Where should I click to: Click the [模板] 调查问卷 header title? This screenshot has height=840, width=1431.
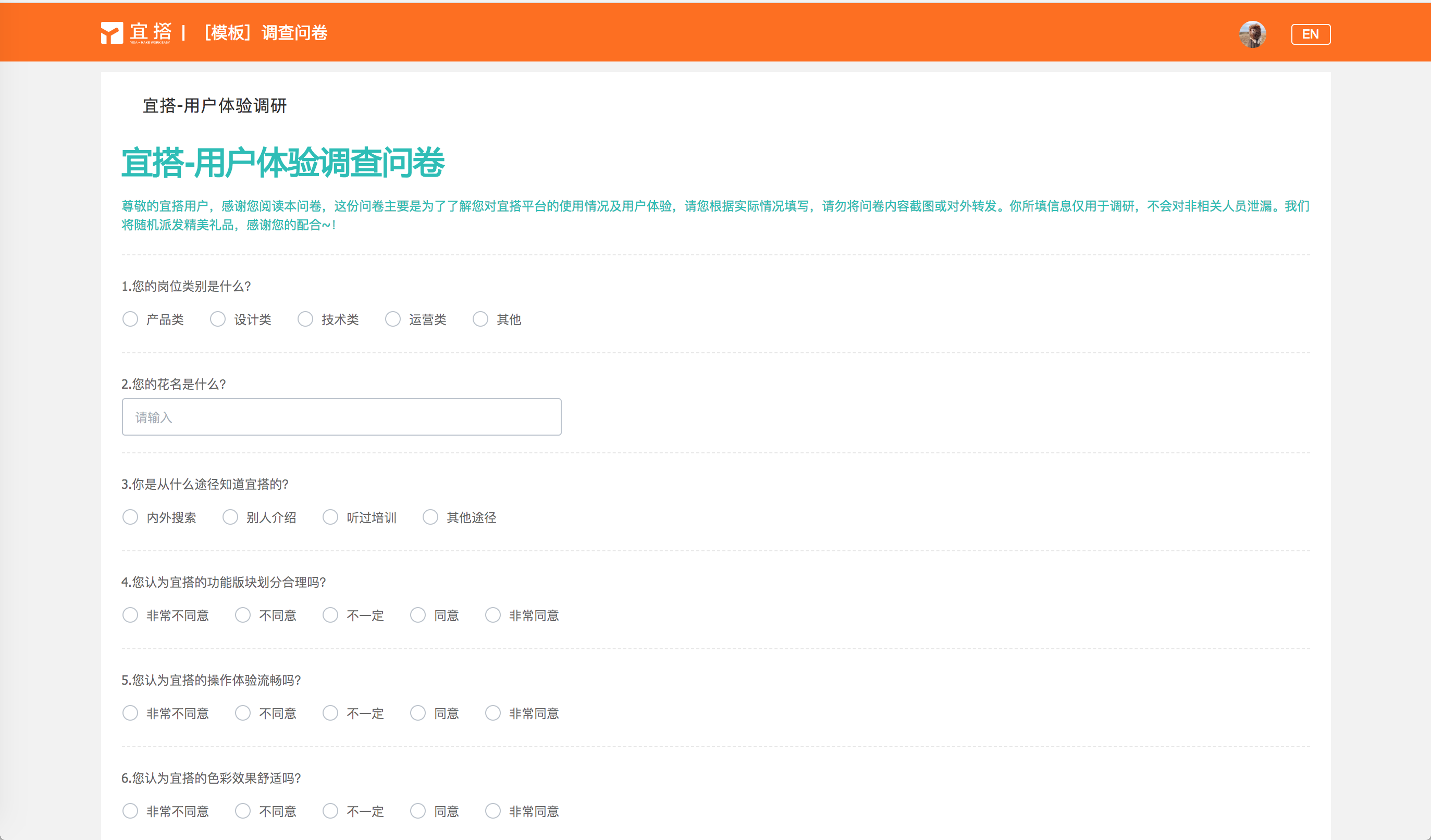(266, 33)
